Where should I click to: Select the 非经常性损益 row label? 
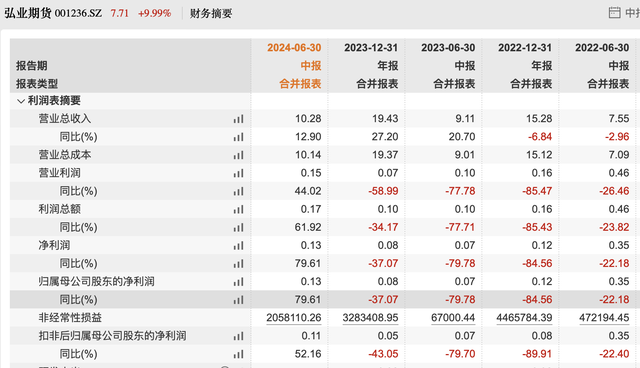70,317
